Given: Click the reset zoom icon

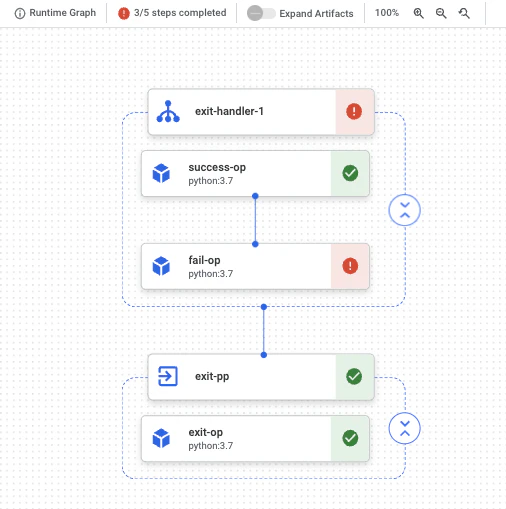Looking at the screenshot, I should click(464, 13).
